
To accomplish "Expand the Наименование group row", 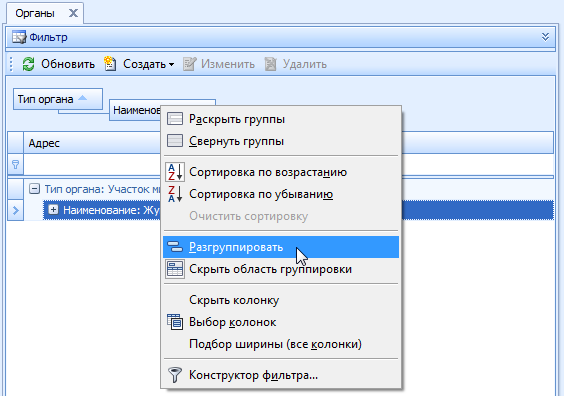I will point(53,210).
